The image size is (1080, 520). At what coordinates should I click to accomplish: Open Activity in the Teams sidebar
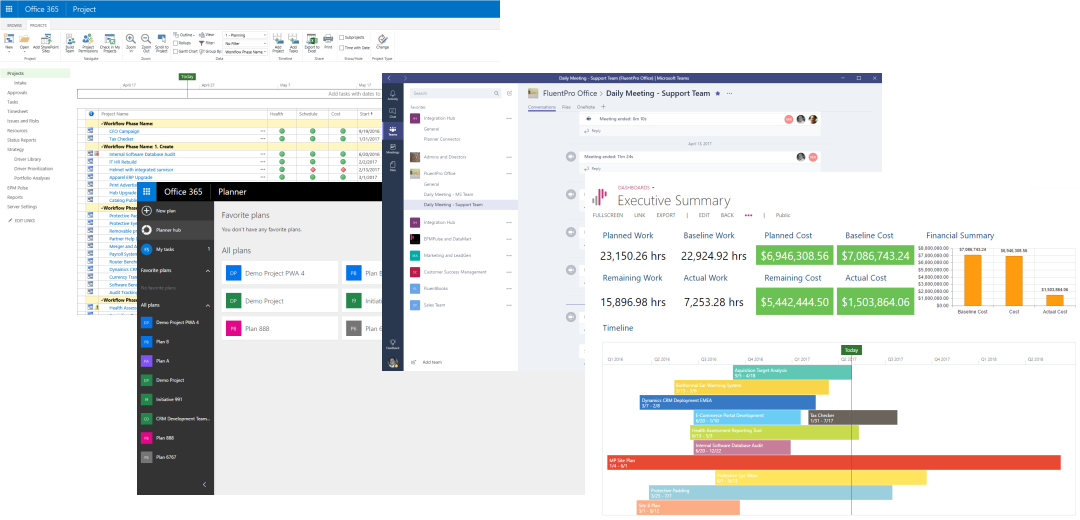(393, 94)
